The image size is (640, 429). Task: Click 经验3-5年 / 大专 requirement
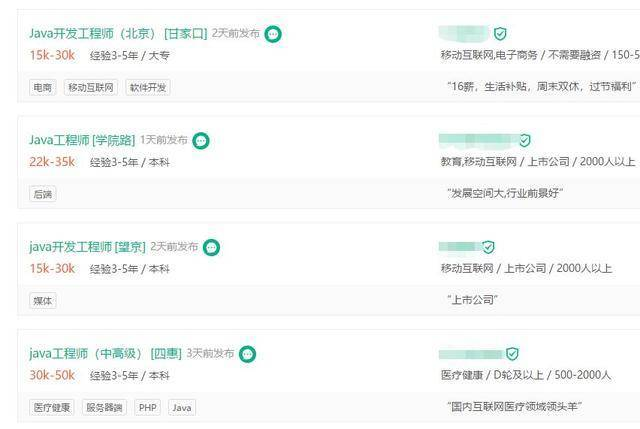click(129, 56)
